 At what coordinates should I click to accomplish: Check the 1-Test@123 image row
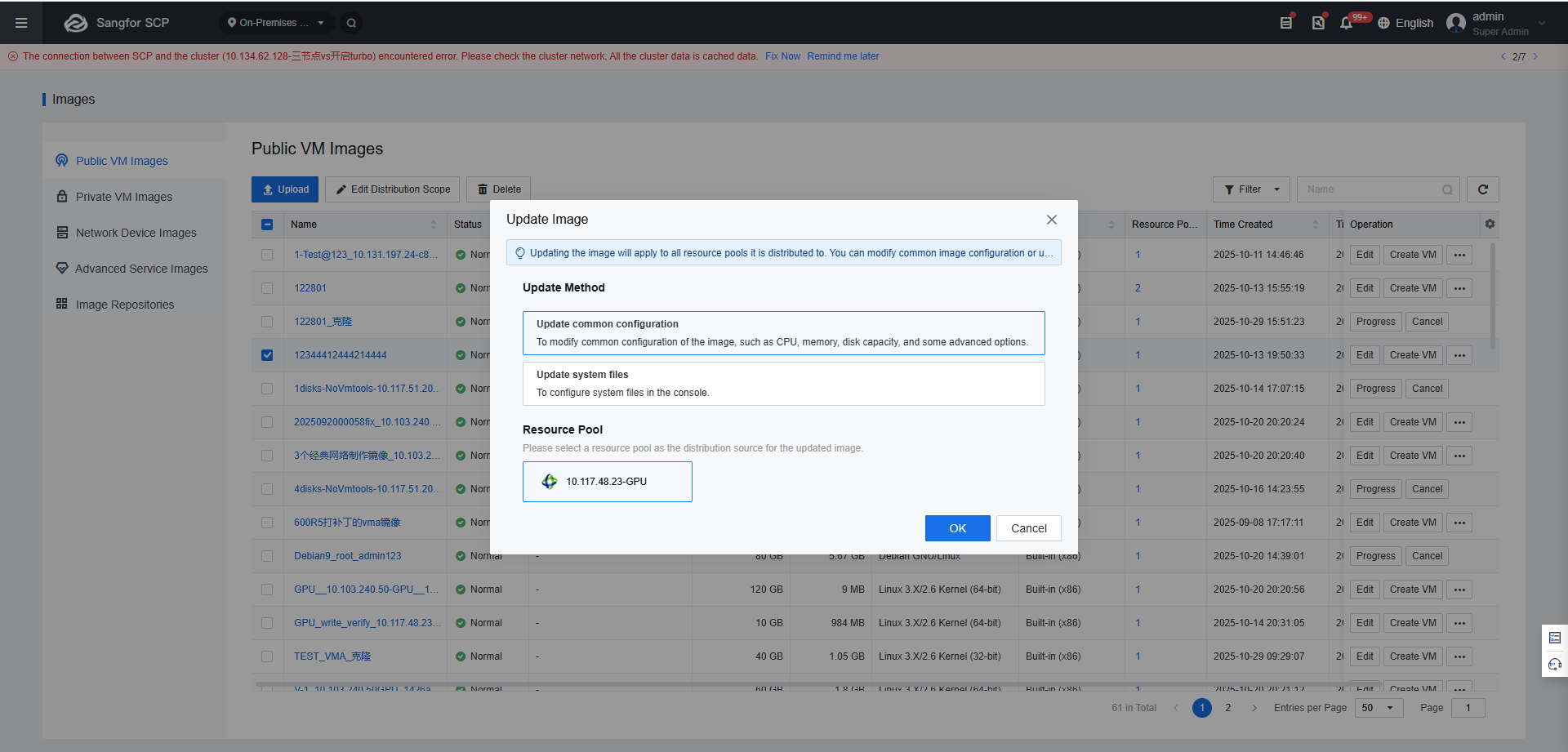click(x=267, y=255)
